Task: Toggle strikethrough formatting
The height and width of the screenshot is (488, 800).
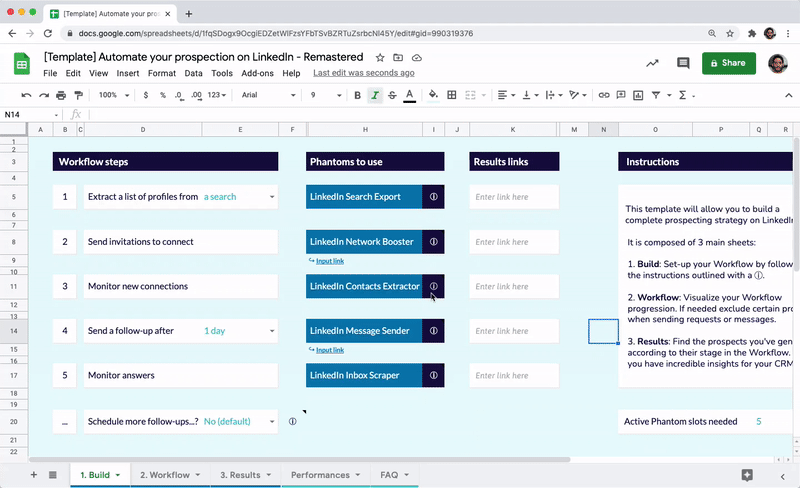Action: [391, 95]
